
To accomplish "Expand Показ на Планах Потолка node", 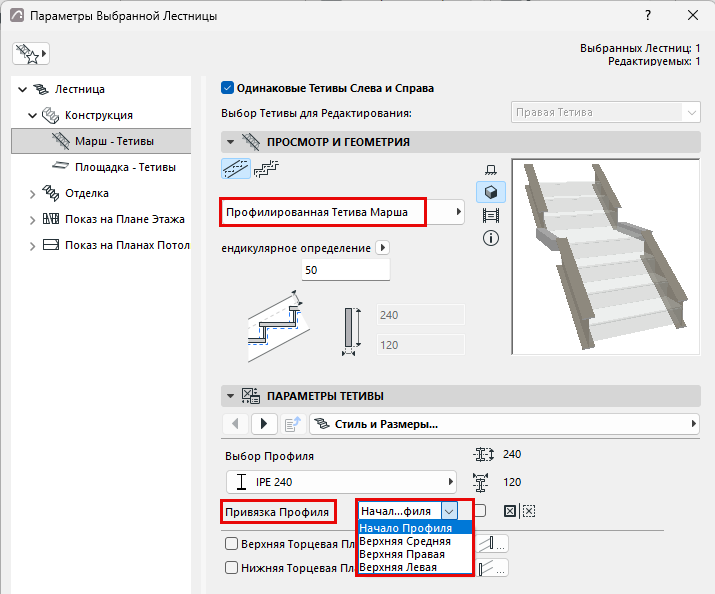I will click(x=32, y=246).
